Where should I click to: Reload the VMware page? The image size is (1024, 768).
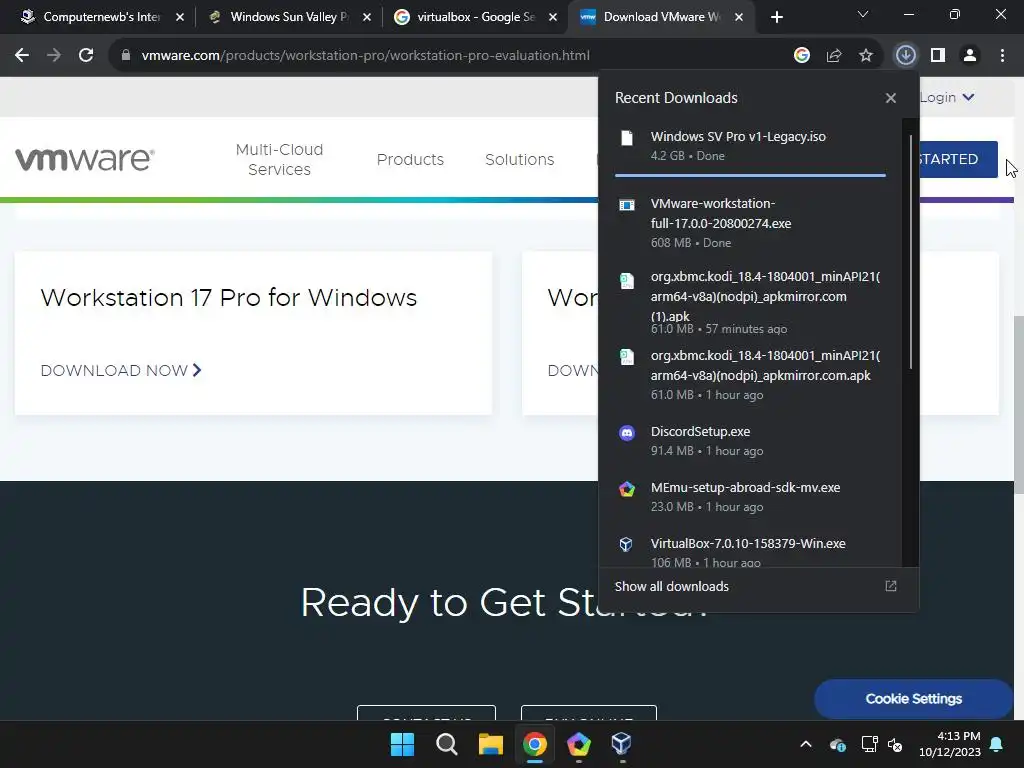pyautogui.click(x=86, y=56)
